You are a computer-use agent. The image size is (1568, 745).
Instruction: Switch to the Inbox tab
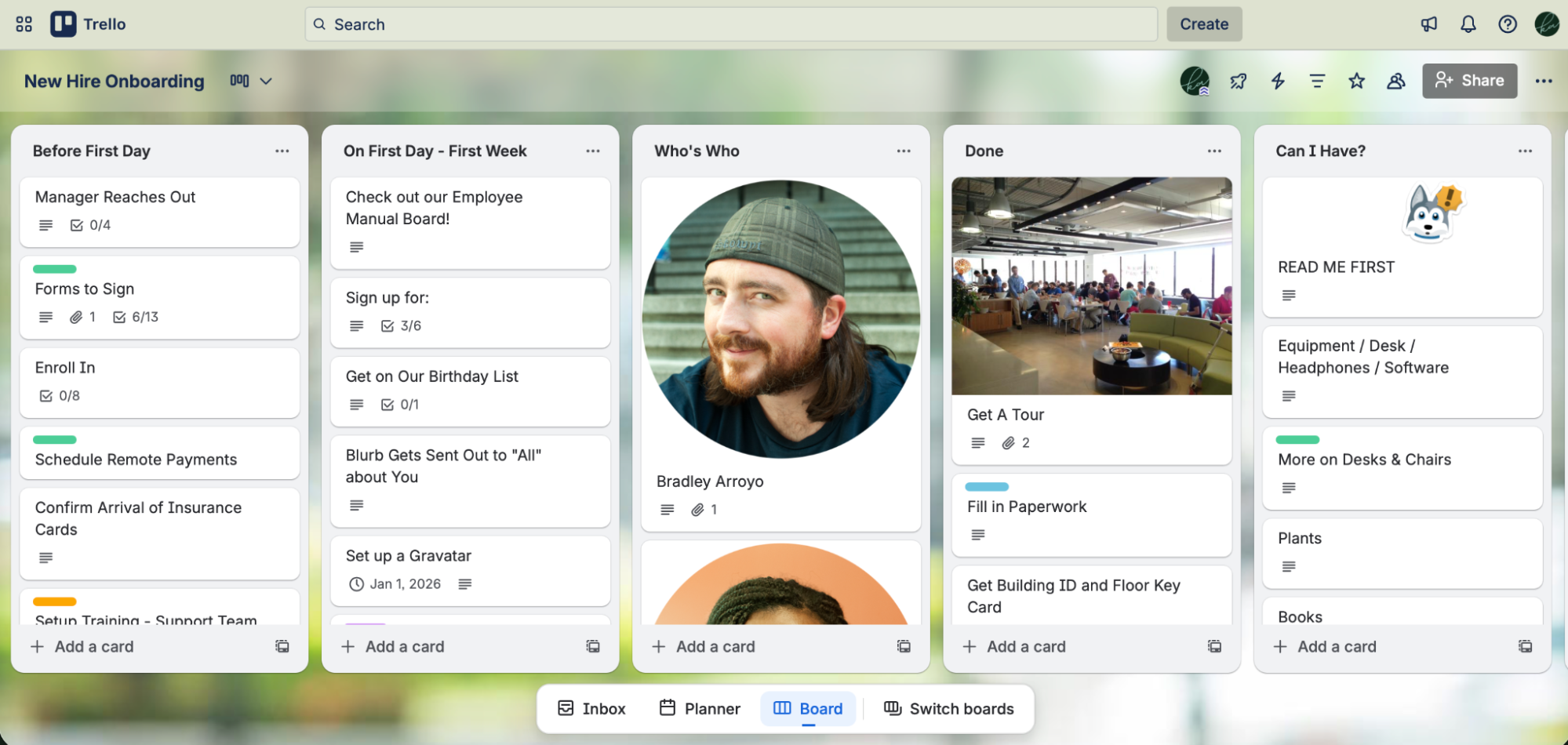591,708
